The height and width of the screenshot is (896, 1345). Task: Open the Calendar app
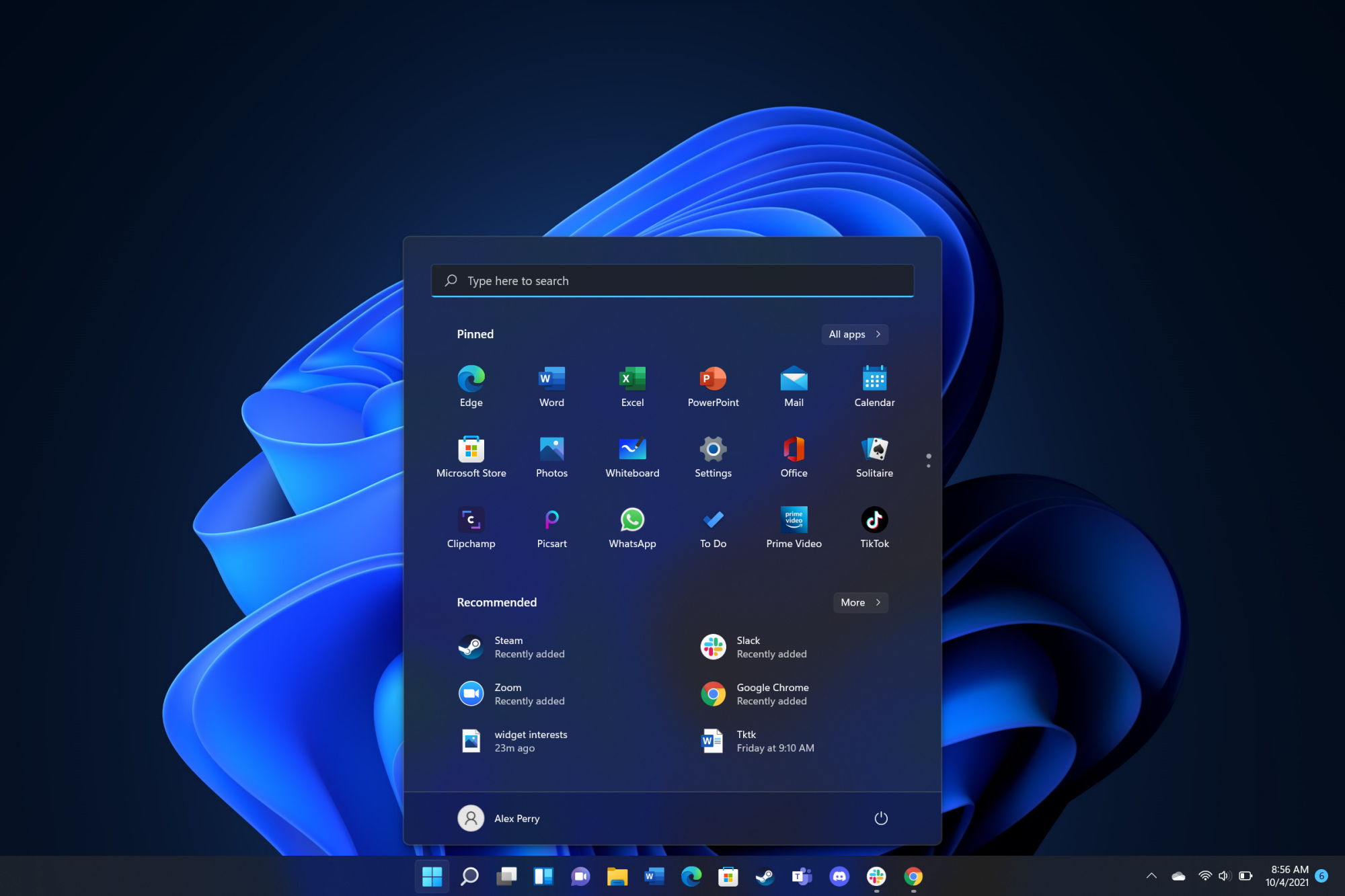click(874, 386)
